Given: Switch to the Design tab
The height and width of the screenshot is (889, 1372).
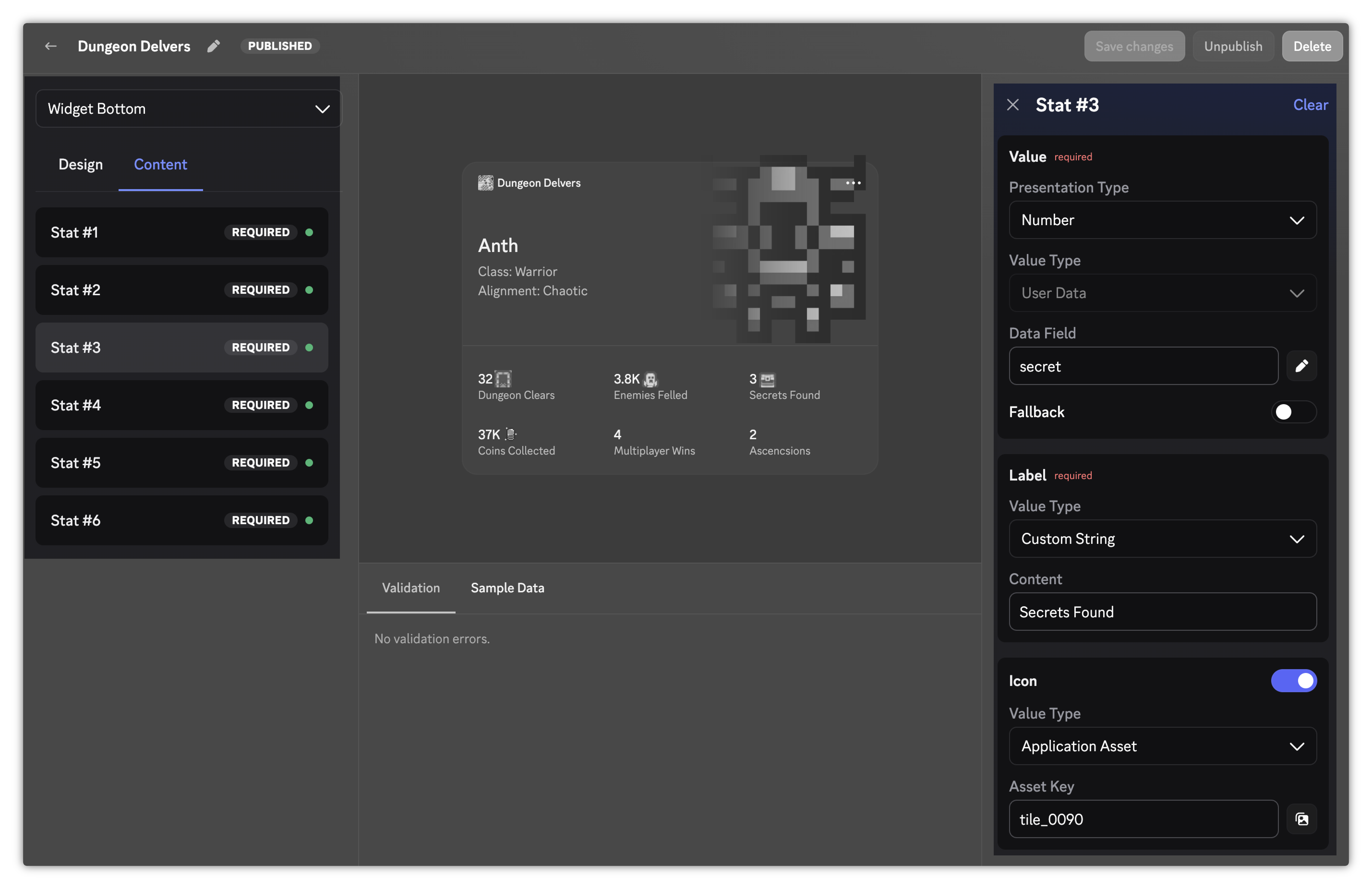Looking at the screenshot, I should coord(81,164).
